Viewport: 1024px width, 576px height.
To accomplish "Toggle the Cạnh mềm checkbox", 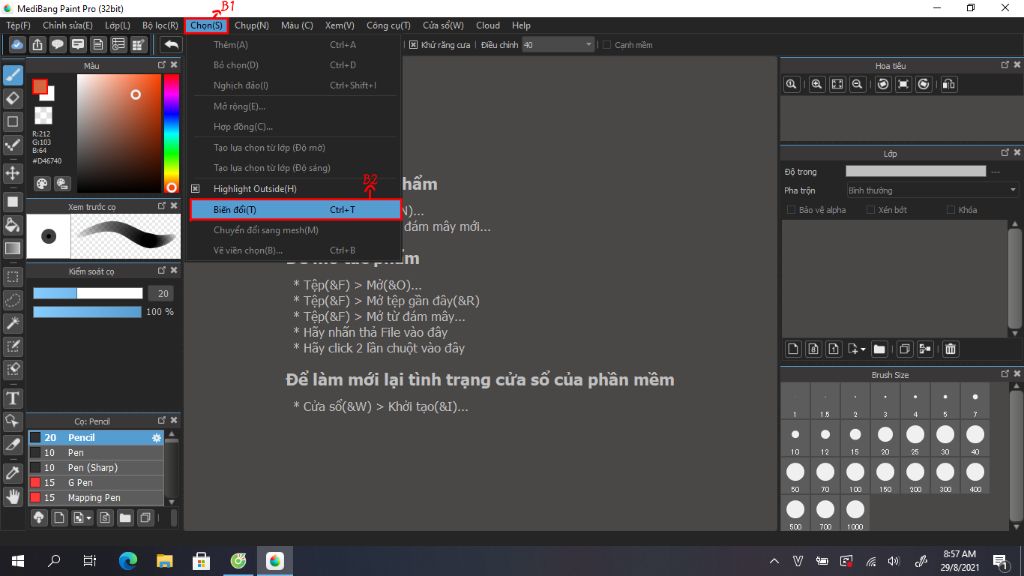I will point(607,45).
